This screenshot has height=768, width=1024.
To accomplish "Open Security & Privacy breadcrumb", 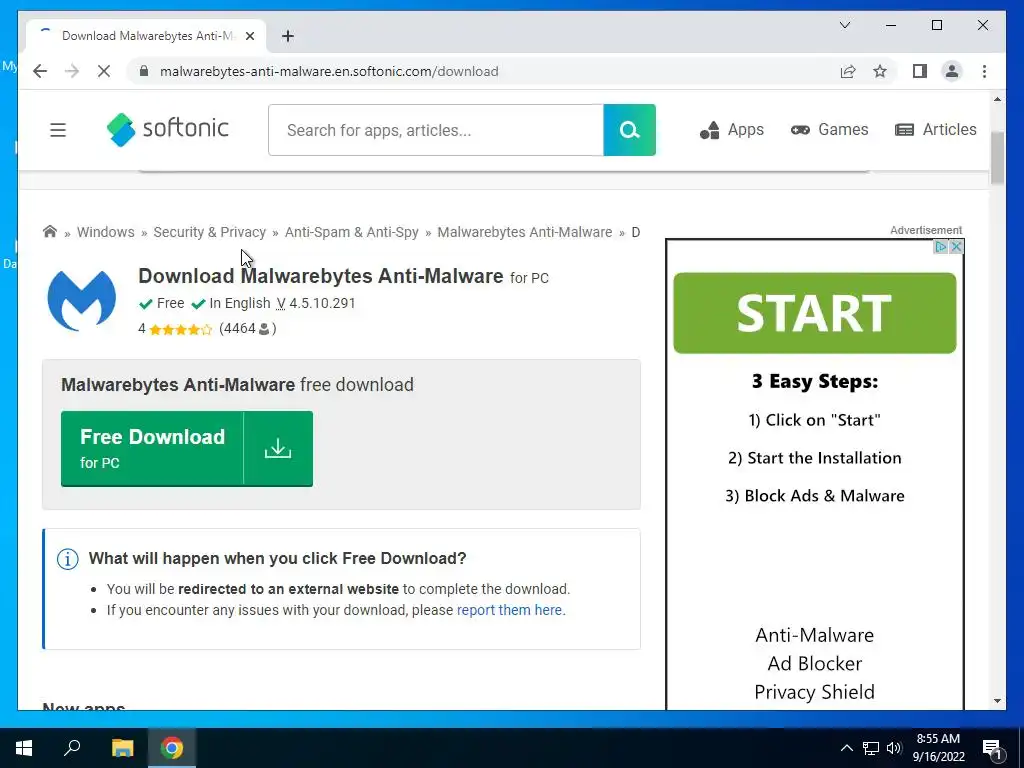I will [210, 232].
